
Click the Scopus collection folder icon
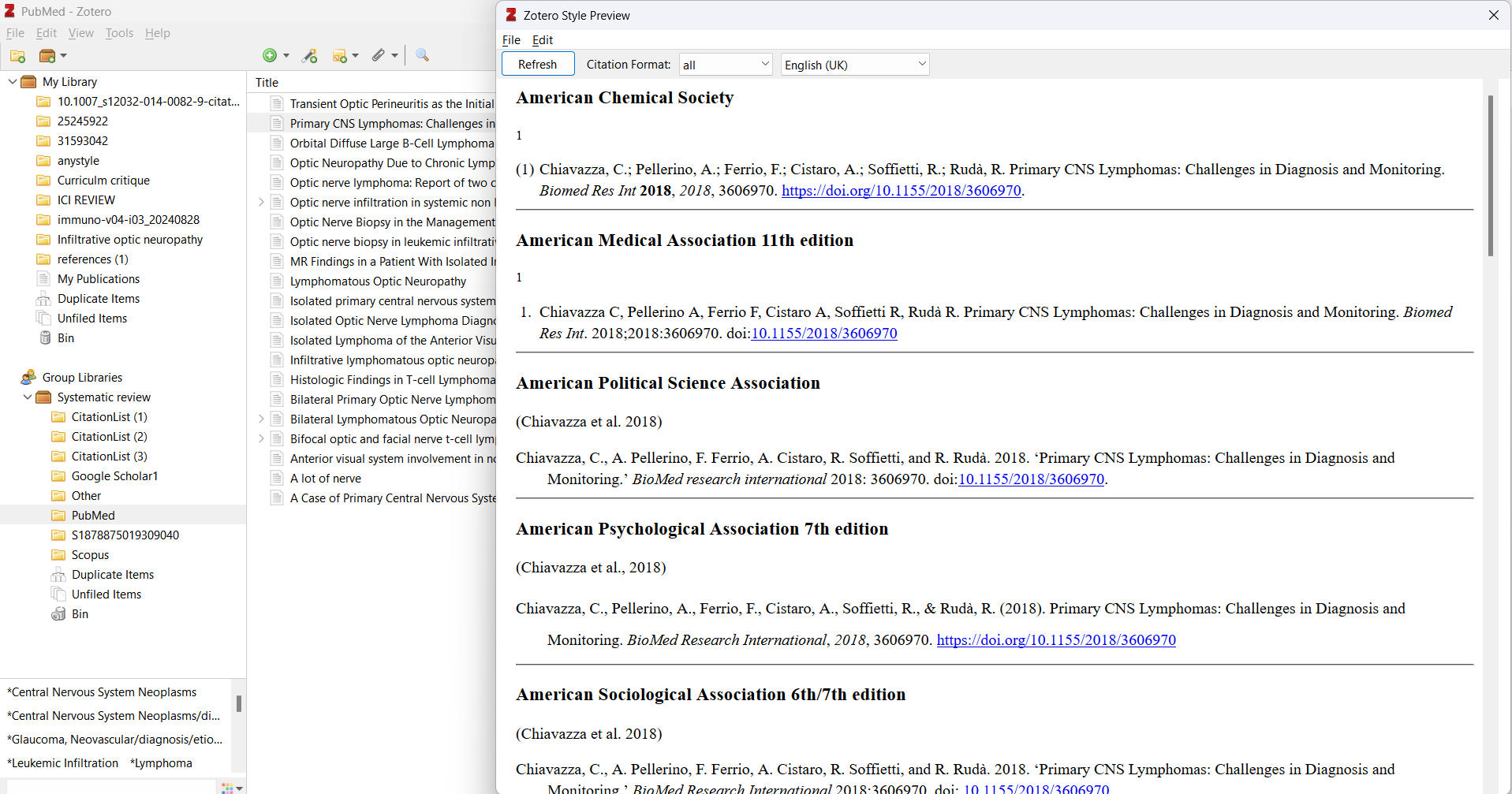pyautogui.click(x=58, y=554)
